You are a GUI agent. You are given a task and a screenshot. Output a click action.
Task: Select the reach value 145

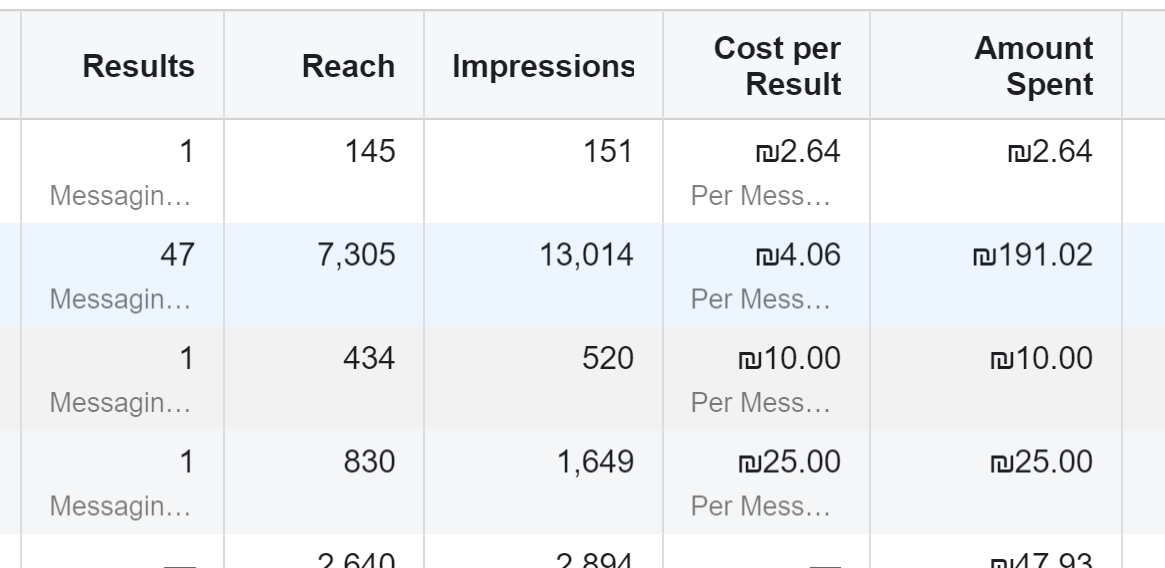tap(370, 152)
